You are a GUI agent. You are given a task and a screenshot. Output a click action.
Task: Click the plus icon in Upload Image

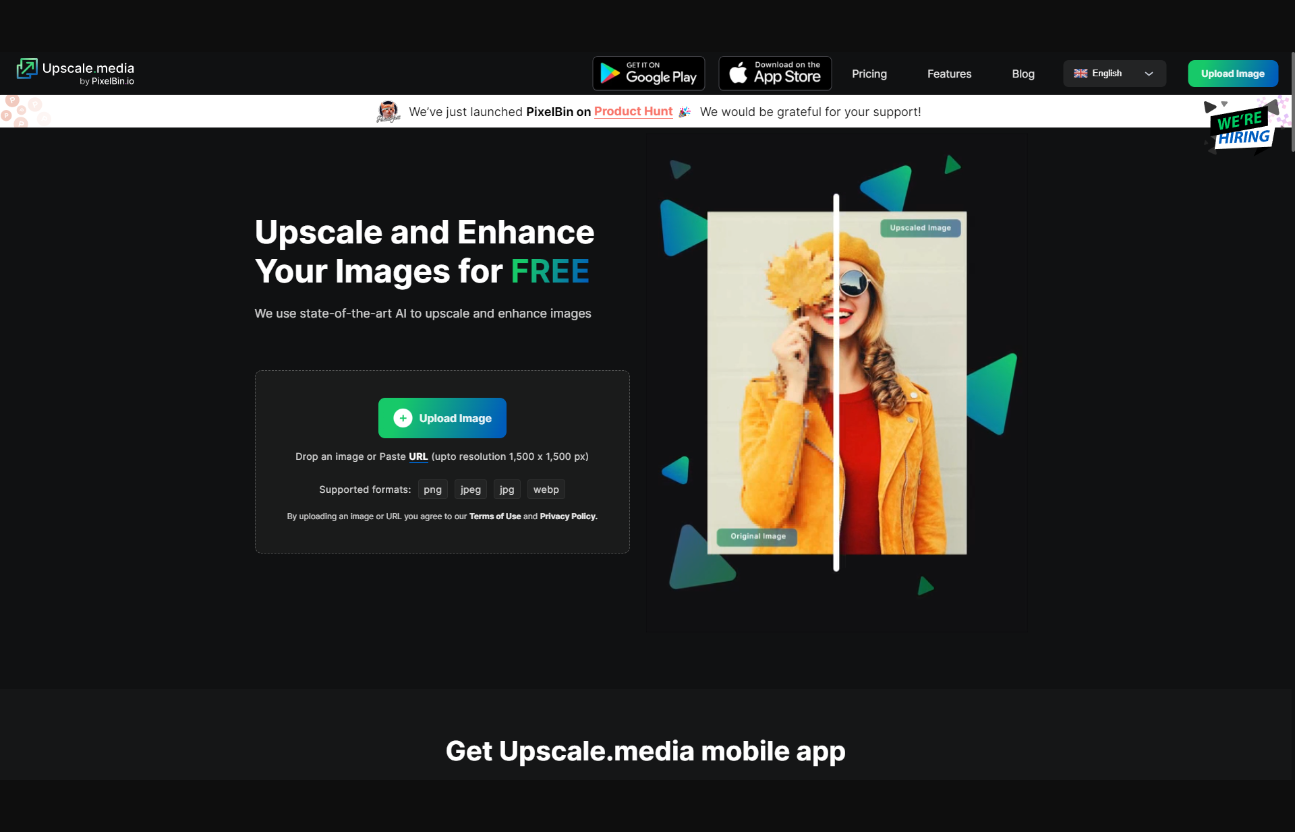tap(403, 418)
